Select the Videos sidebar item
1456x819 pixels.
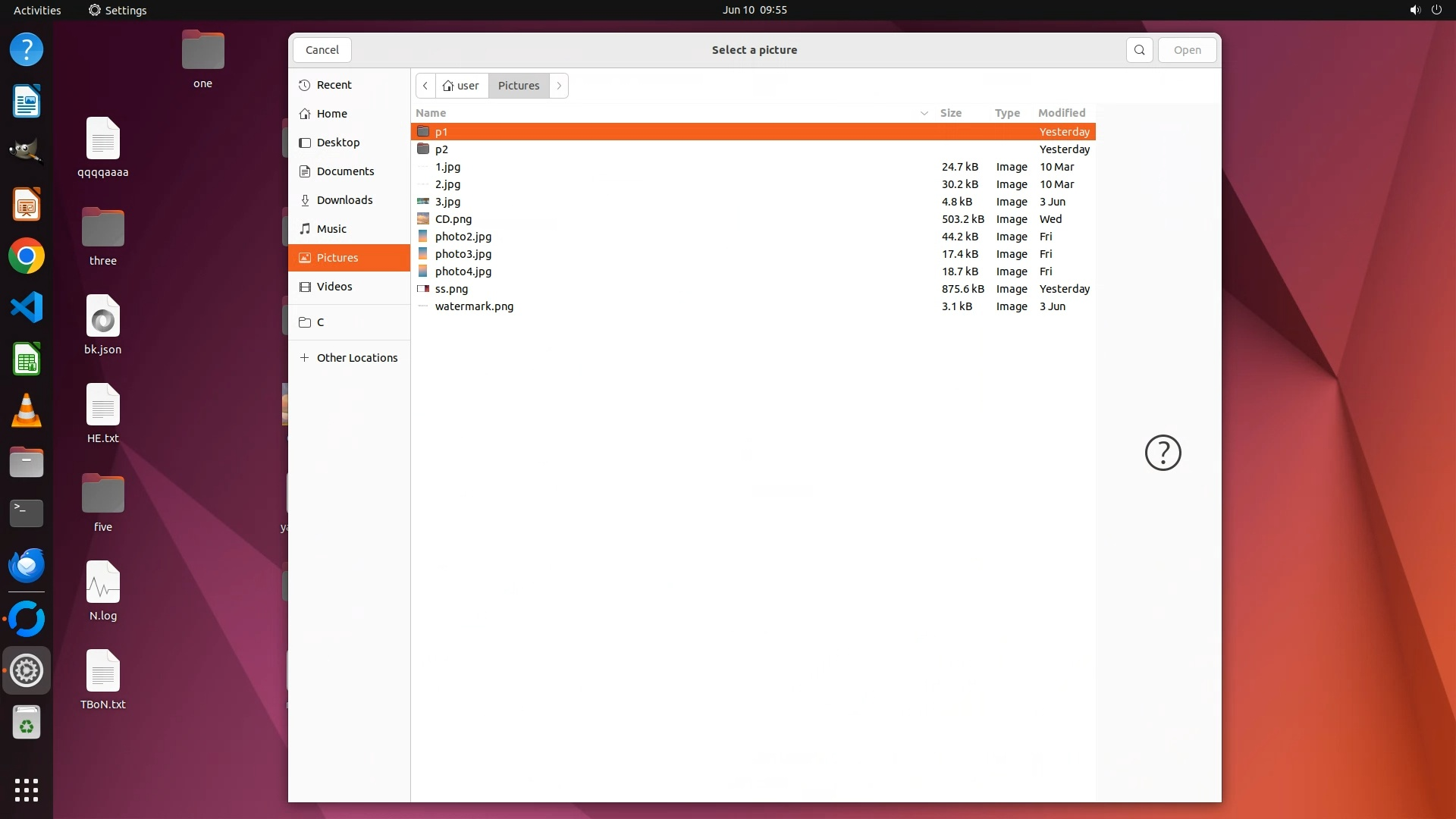pos(334,287)
